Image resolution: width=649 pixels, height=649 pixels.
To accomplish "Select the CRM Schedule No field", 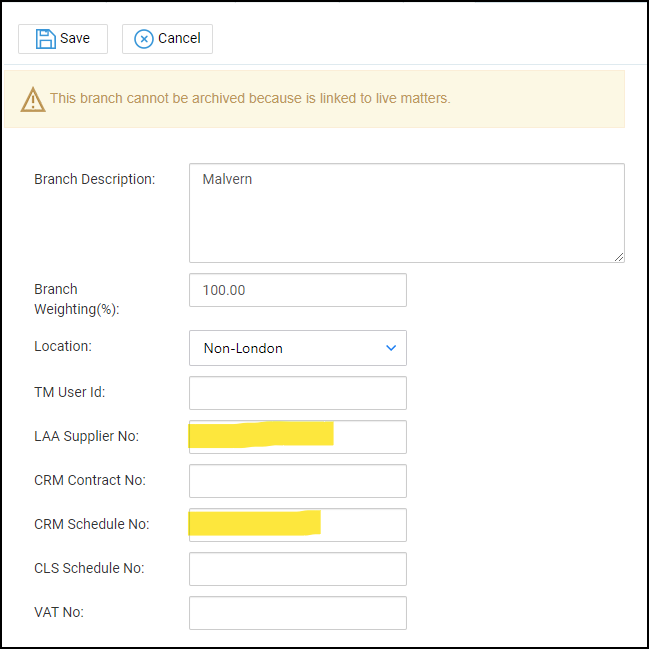I will click(297, 525).
